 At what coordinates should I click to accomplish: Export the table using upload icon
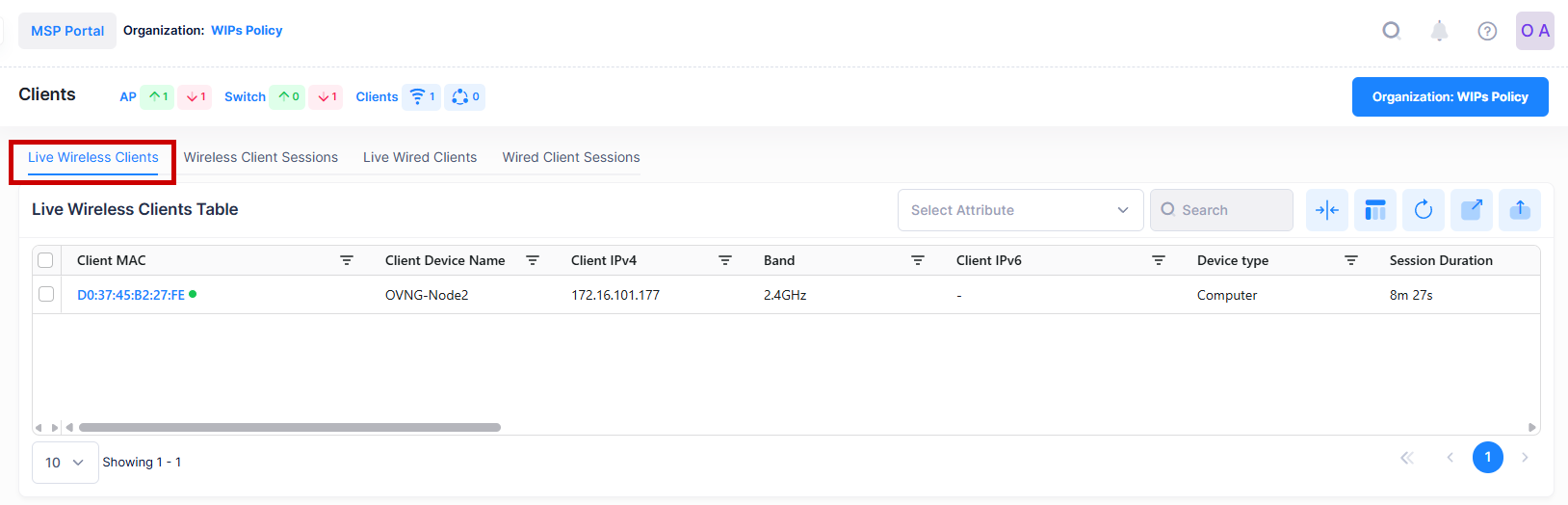1520,210
